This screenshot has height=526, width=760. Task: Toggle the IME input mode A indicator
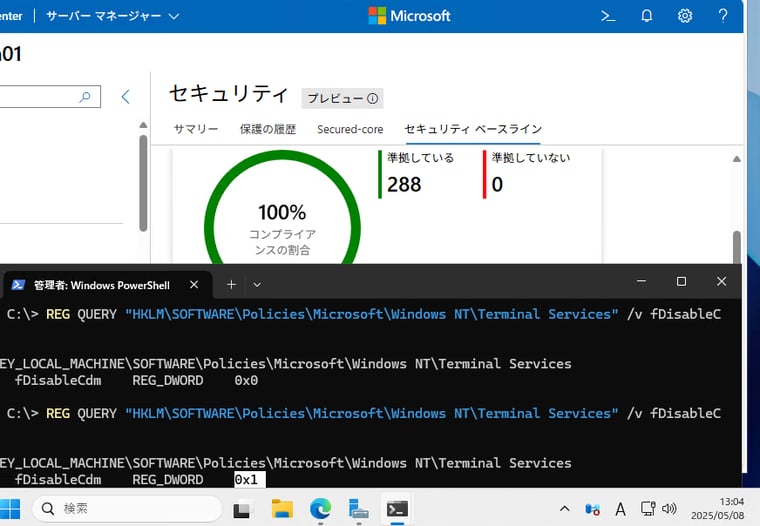(620, 509)
